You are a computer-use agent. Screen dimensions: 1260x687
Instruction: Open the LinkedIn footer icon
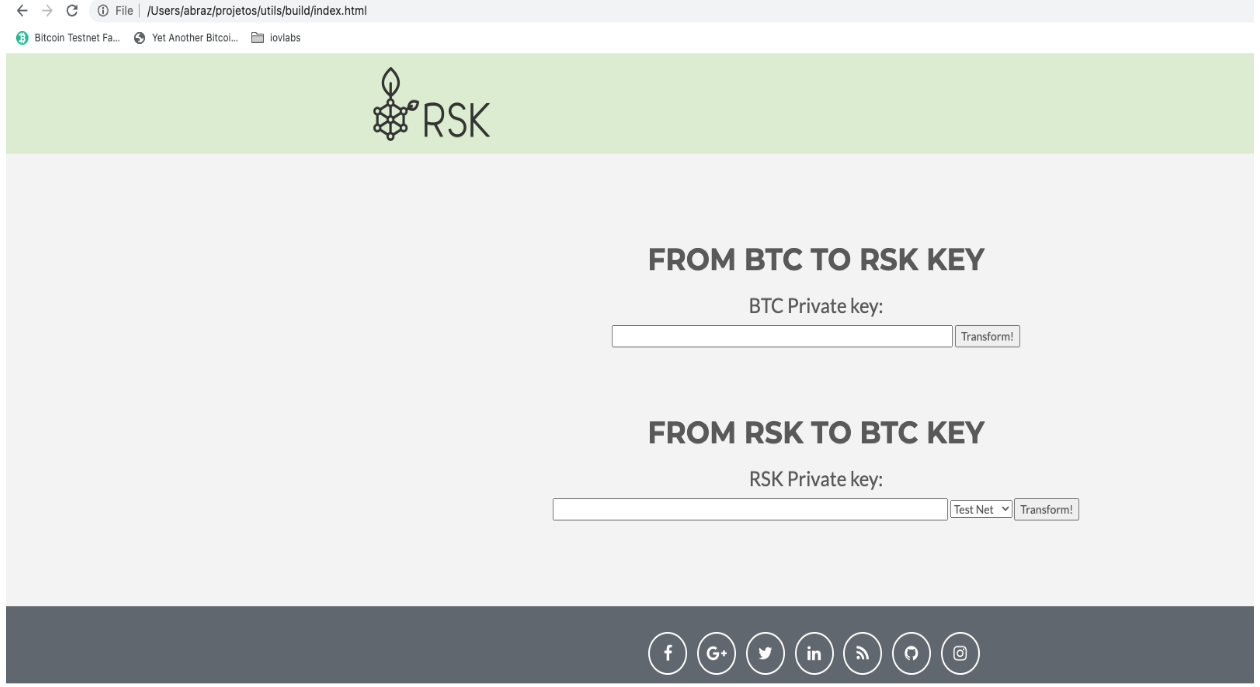814,654
